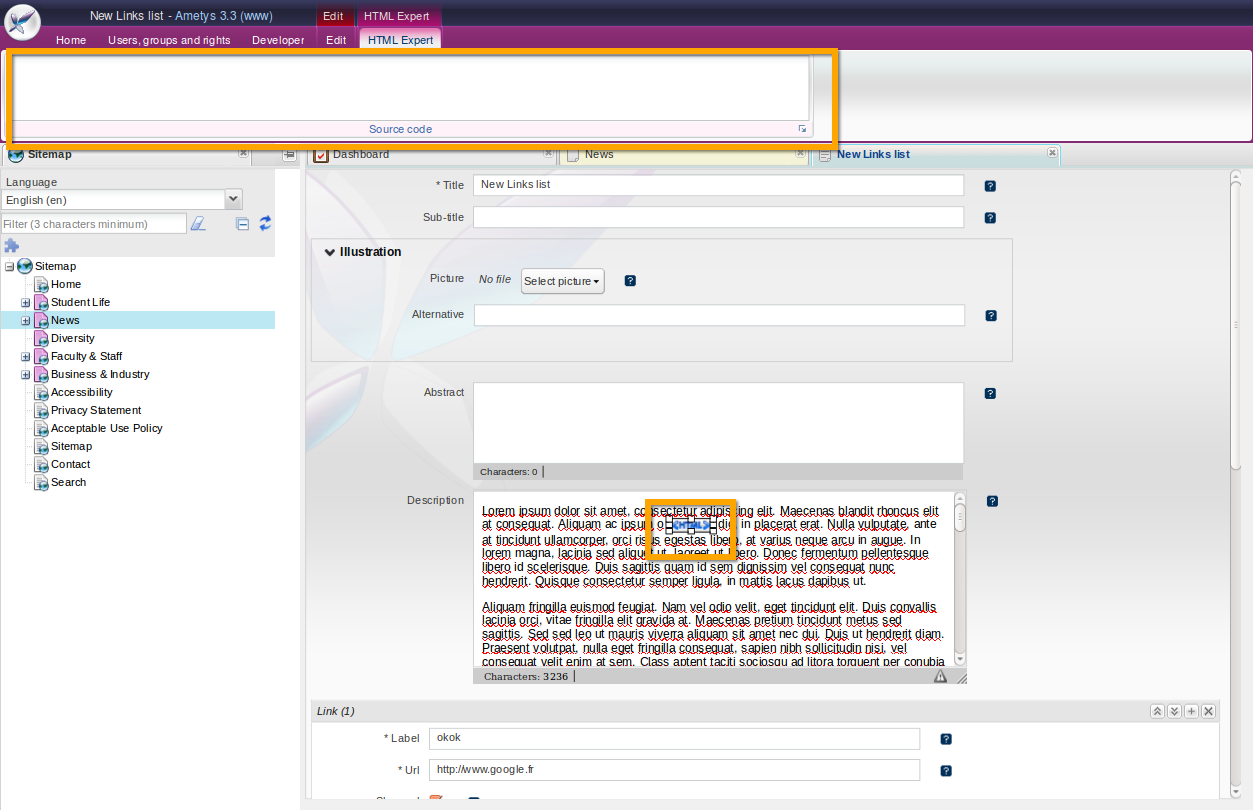
Task: Move Link (1) block up
Action: (x=1157, y=711)
